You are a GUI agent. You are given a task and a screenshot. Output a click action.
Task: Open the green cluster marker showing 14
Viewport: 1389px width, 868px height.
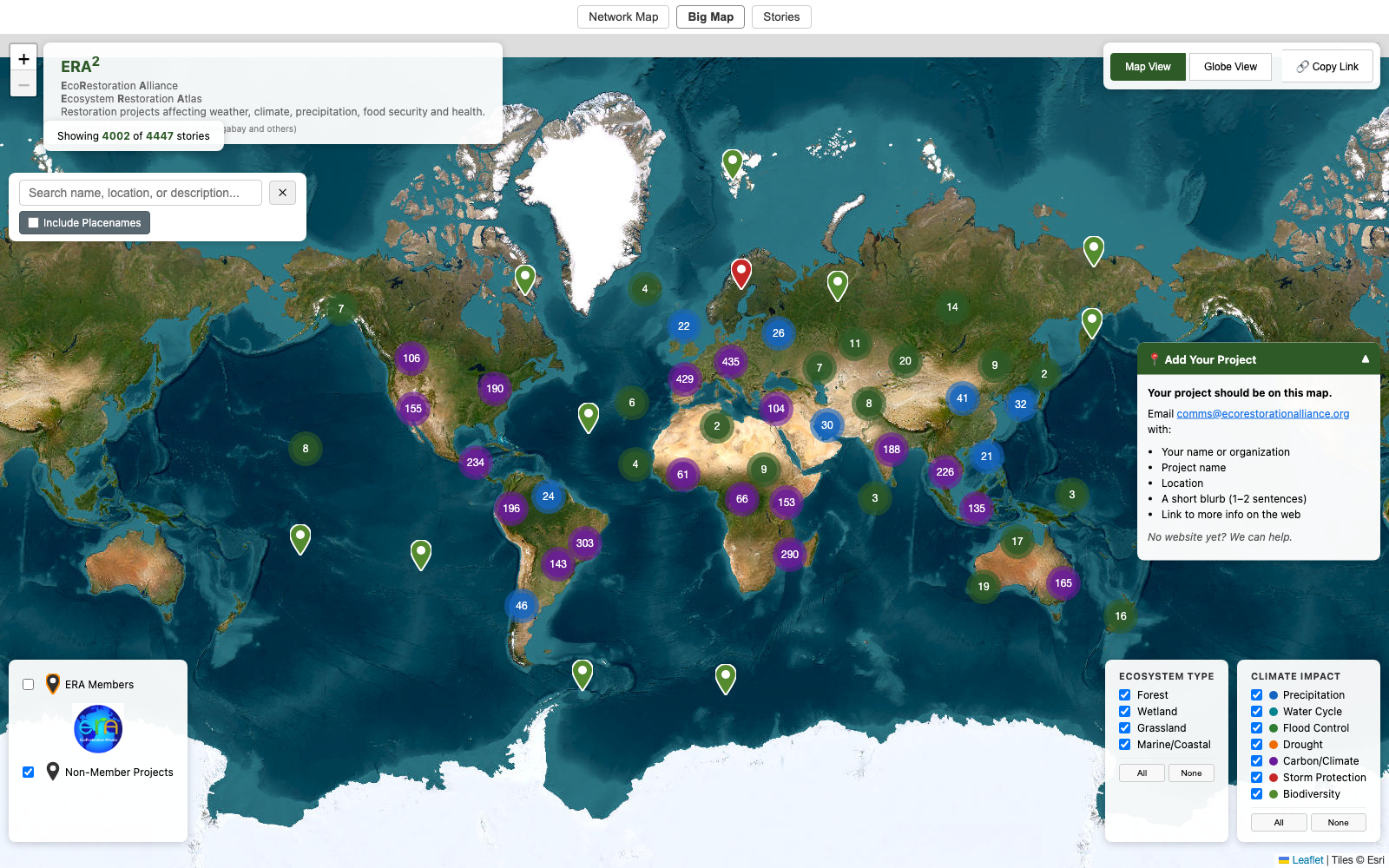click(952, 307)
